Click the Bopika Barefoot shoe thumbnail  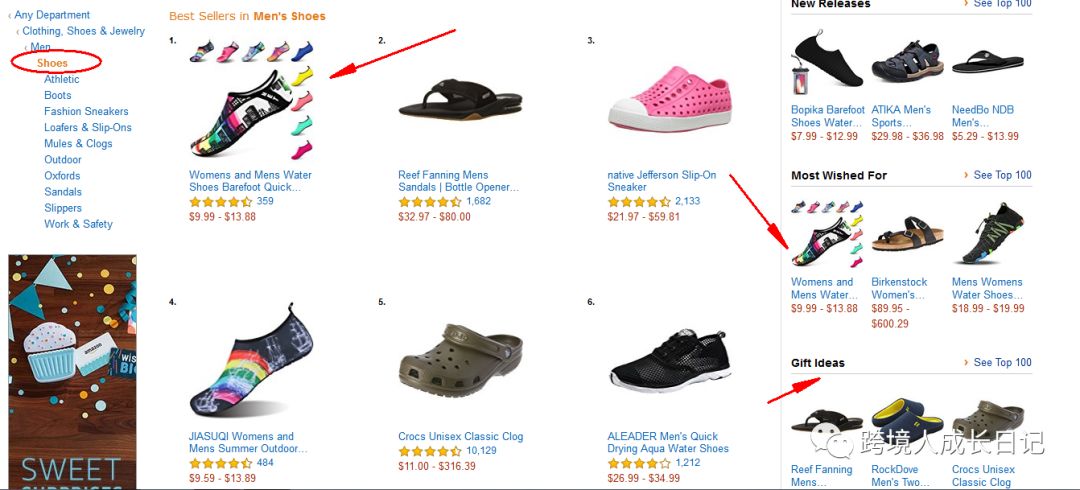(827, 61)
